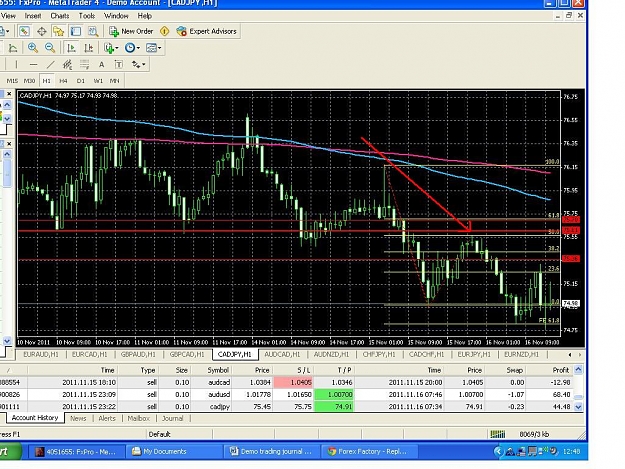This screenshot has height=469, width=625.
Task: Switch chart to line chart icon
Action: tap(13, 48)
